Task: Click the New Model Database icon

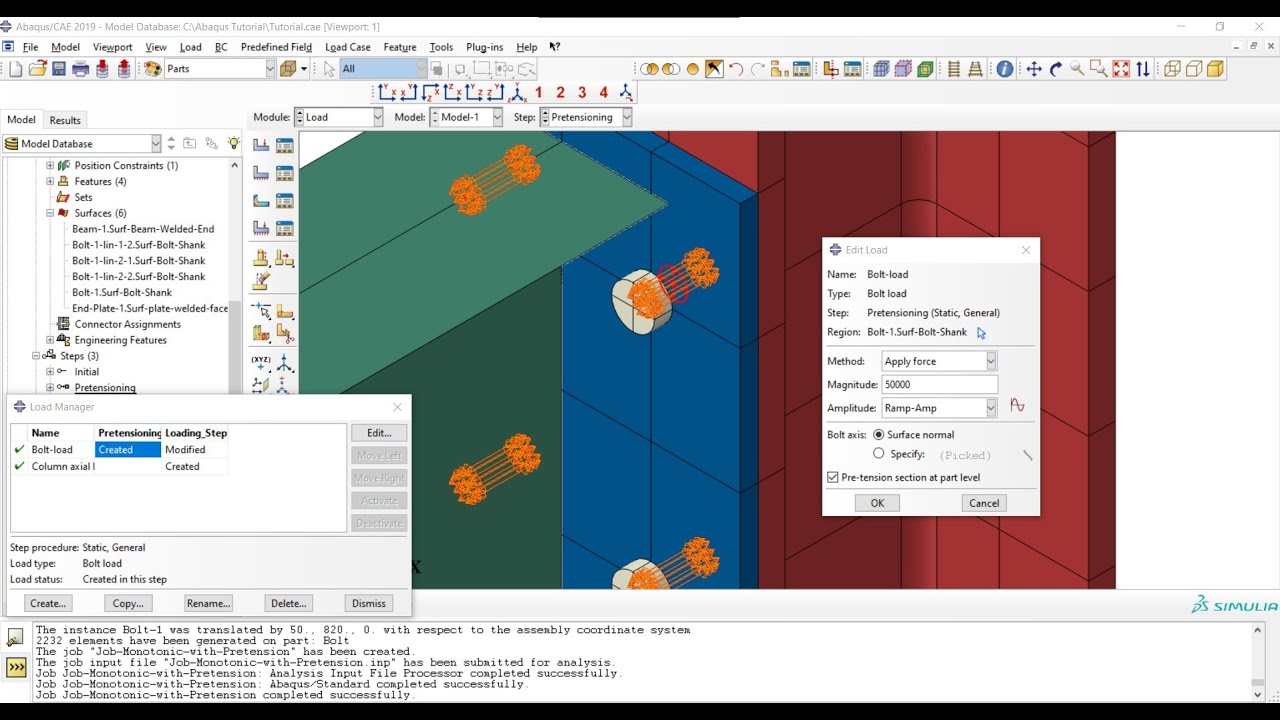Action: pyautogui.click(x=15, y=69)
